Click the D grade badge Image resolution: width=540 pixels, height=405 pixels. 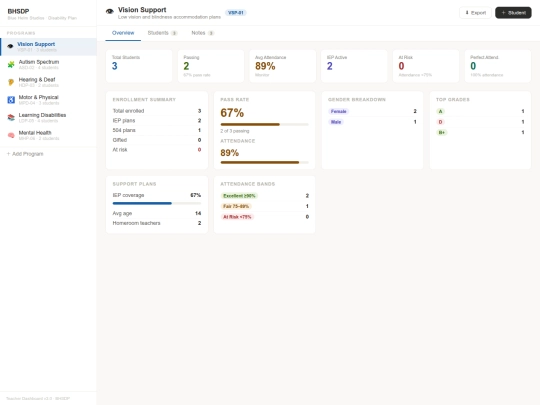point(440,122)
